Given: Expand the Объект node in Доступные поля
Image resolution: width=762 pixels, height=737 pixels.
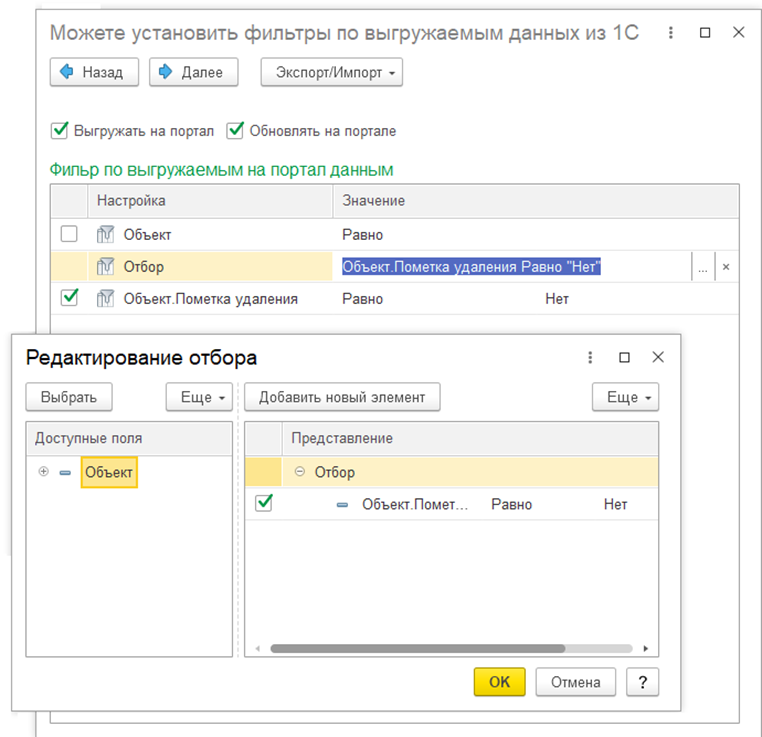Looking at the screenshot, I should click(43, 472).
